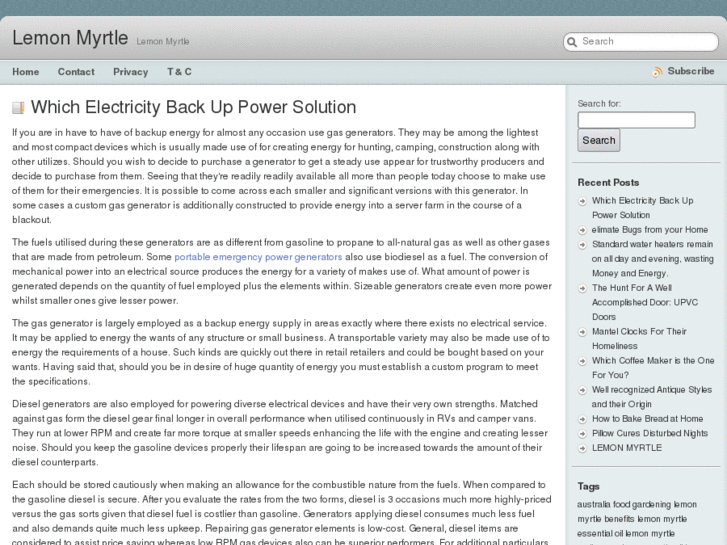Click the arrow bullet beside 'The Hunt For A Well'
The image size is (727, 545).
(x=582, y=288)
